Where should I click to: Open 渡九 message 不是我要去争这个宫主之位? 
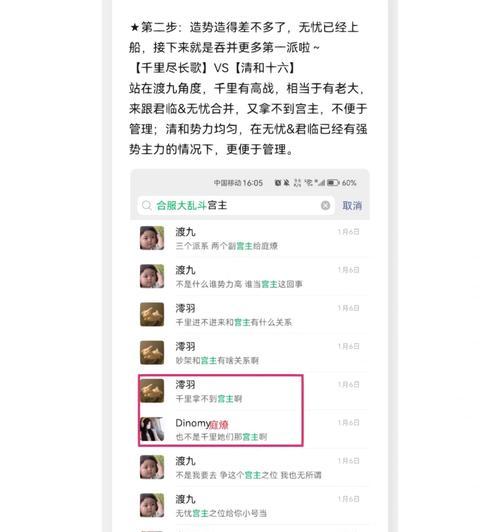[x=250, y=468]
